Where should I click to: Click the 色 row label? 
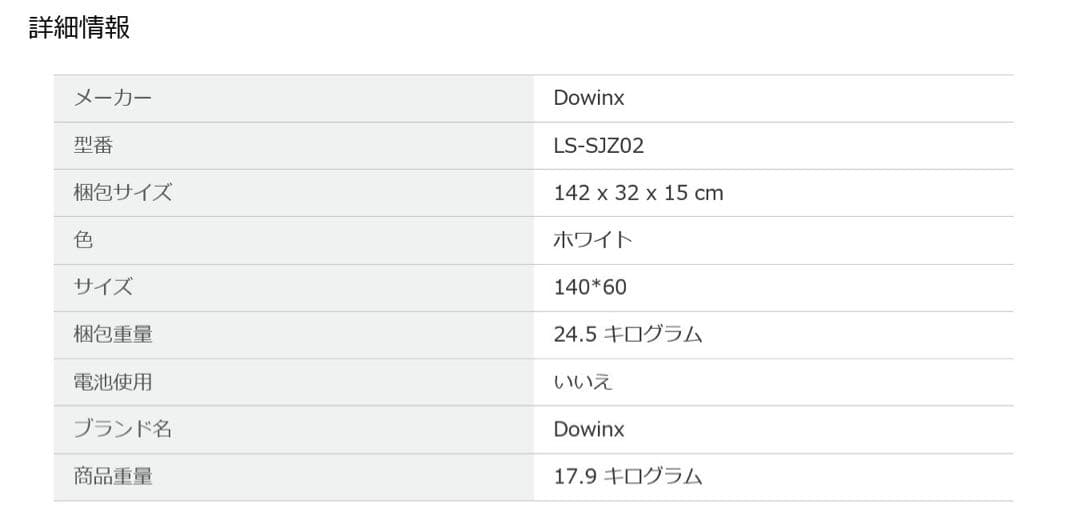(83, 240)
